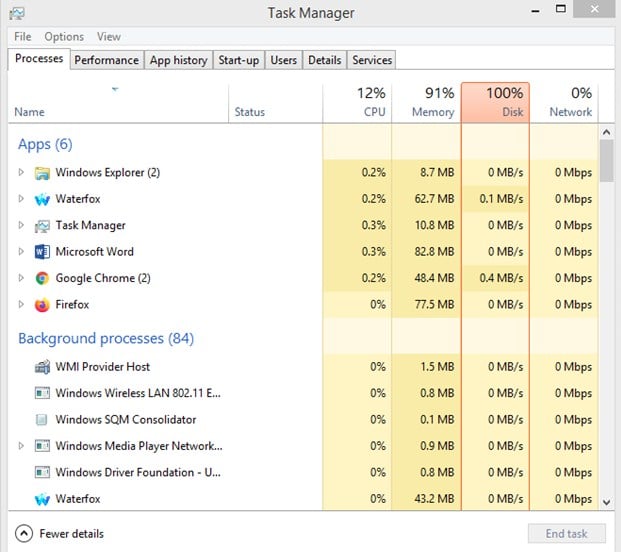Viewport: 621px width, 552px height.
Task: Click the 43.2 MB memory value
Action: (x=434, y=499)
